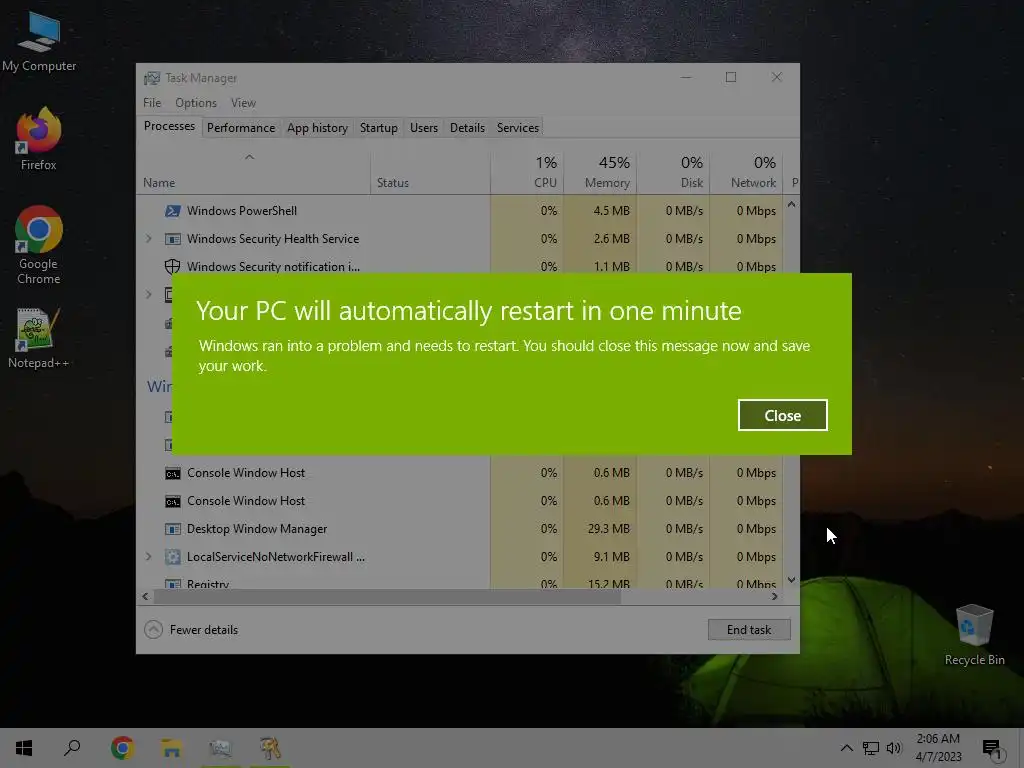Open network status tray icon
The width and height of the screenshot is (1024, 768).
coord(871,748)
